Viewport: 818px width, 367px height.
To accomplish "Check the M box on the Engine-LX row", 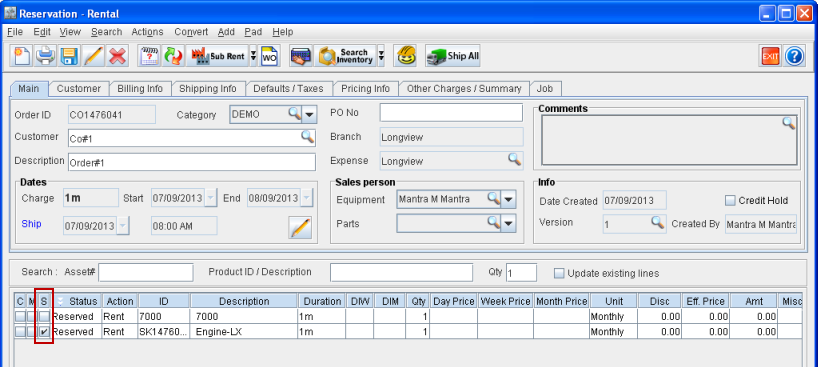I will 32,332.
